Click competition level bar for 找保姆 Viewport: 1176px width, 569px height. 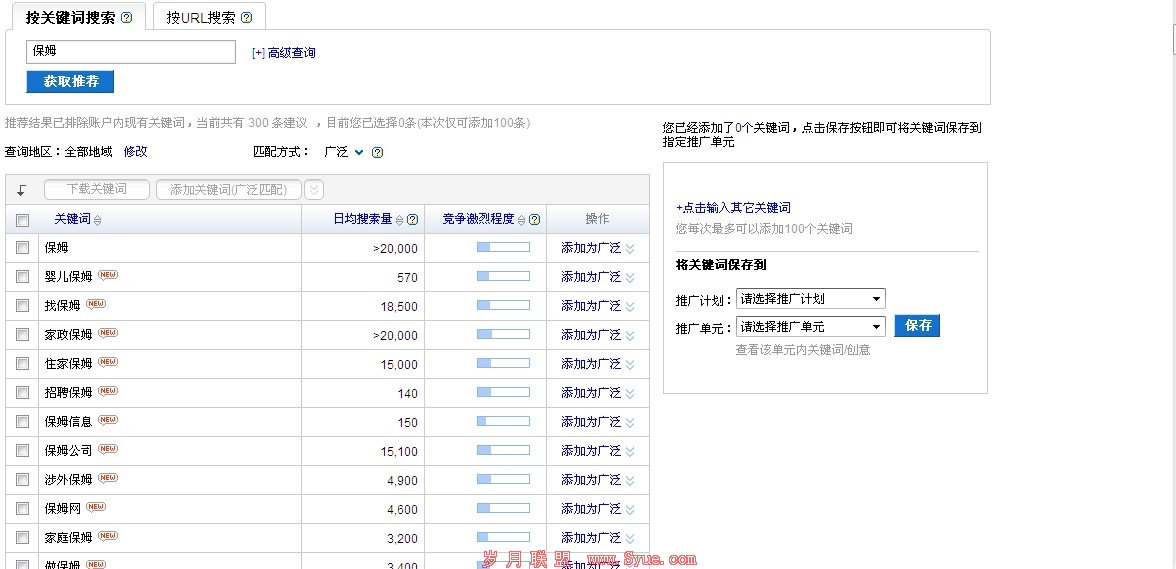coord(503,306)
